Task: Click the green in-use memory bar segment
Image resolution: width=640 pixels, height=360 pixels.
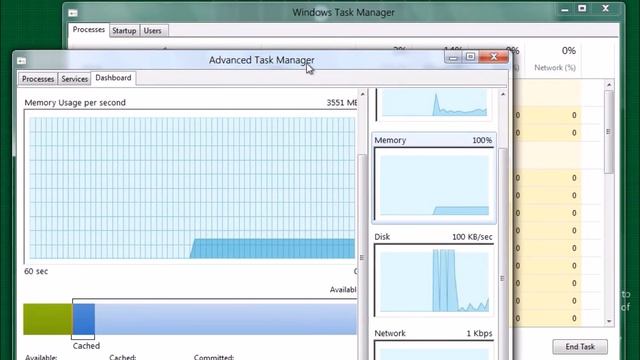Action: tap(48, 319)
